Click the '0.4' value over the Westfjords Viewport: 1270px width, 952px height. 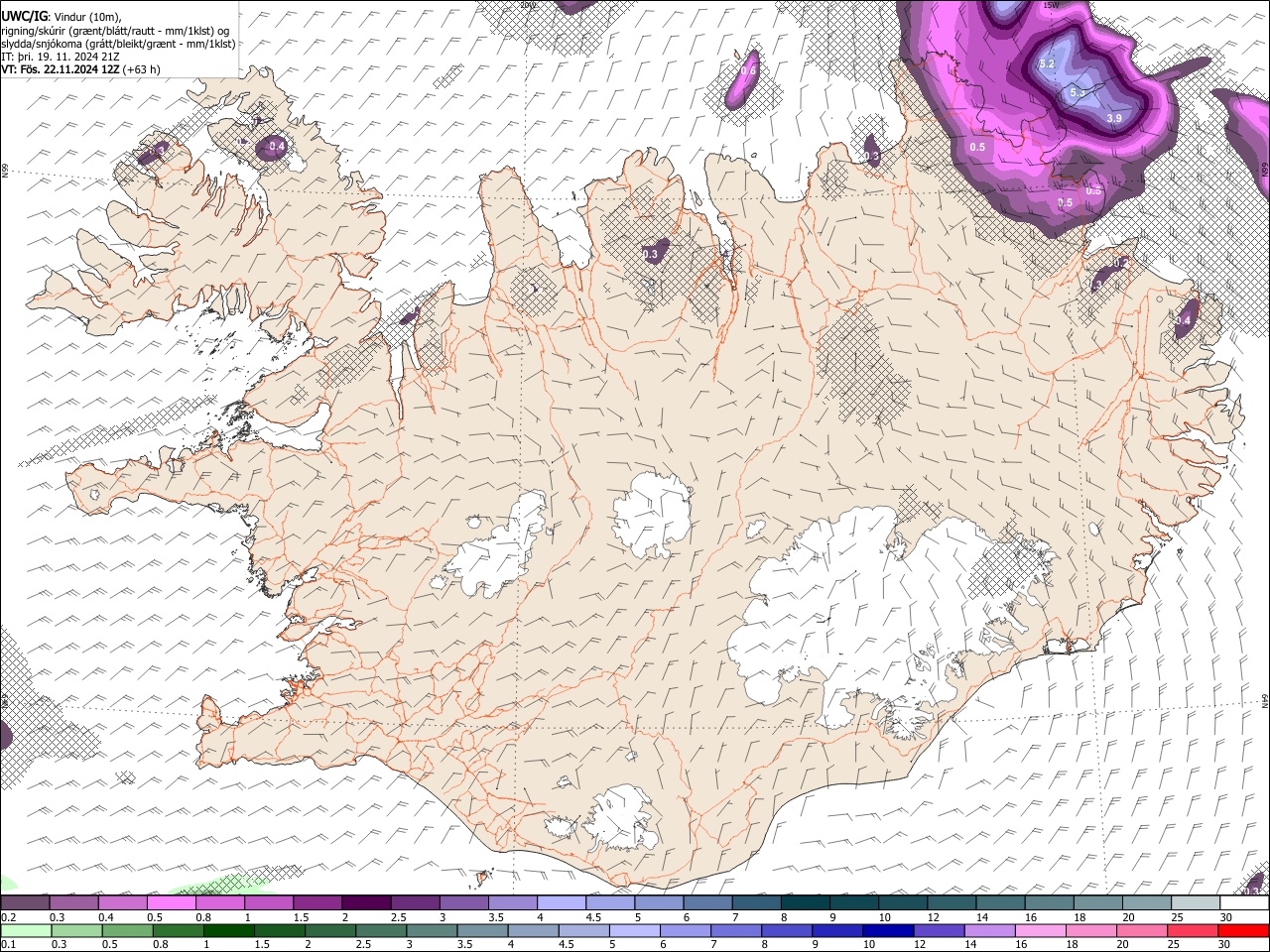[277, 147]
